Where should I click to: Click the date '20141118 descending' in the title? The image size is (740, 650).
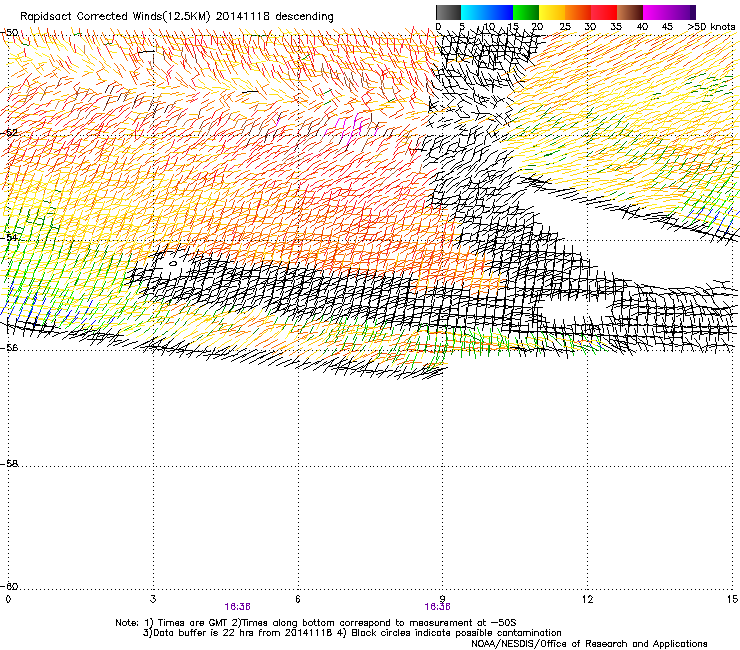coord(275,17)
